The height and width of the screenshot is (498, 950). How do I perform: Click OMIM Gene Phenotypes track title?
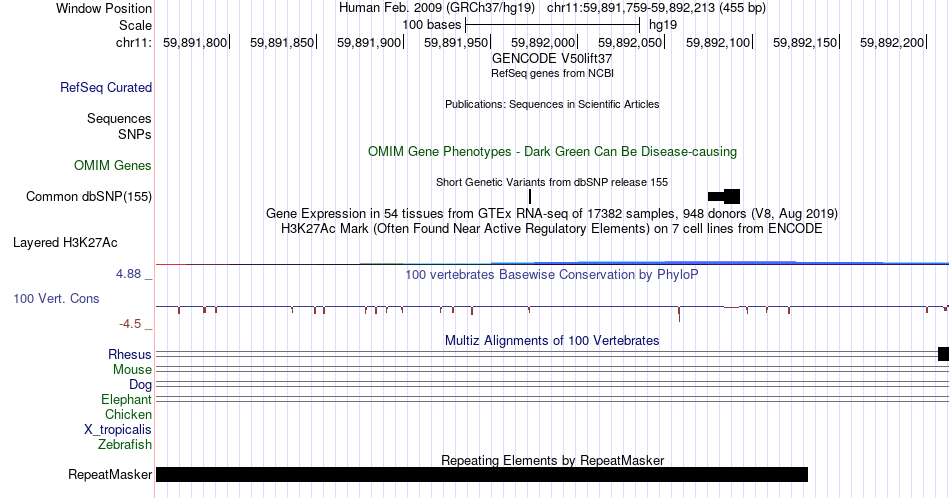point(552,151)
